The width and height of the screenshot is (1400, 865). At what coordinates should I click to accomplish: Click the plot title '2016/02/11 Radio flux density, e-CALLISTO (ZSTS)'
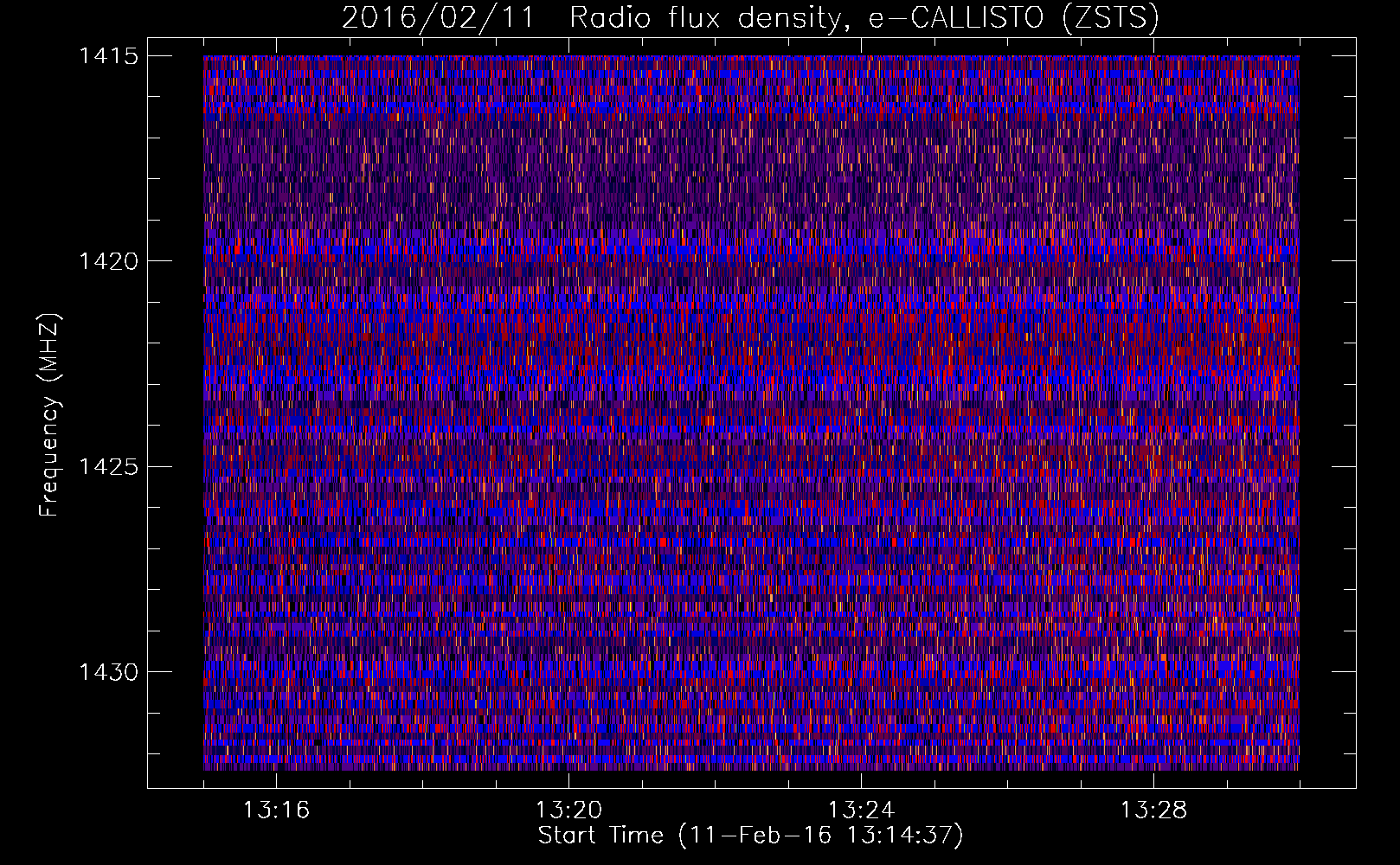pos(750,17)
